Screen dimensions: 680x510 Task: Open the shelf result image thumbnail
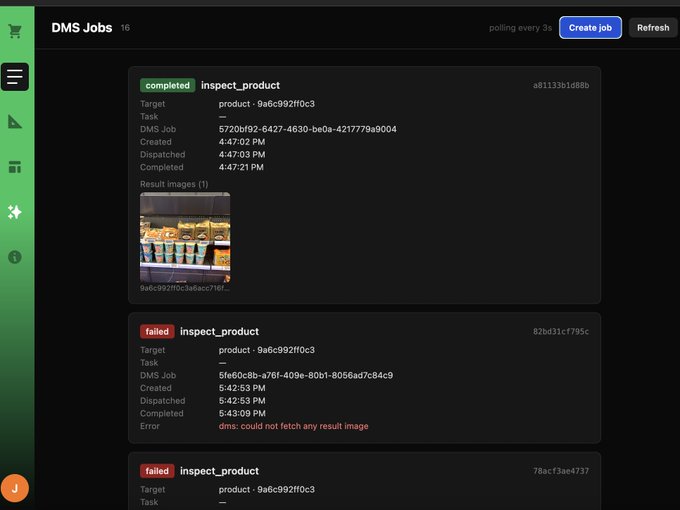coord(185,238)
